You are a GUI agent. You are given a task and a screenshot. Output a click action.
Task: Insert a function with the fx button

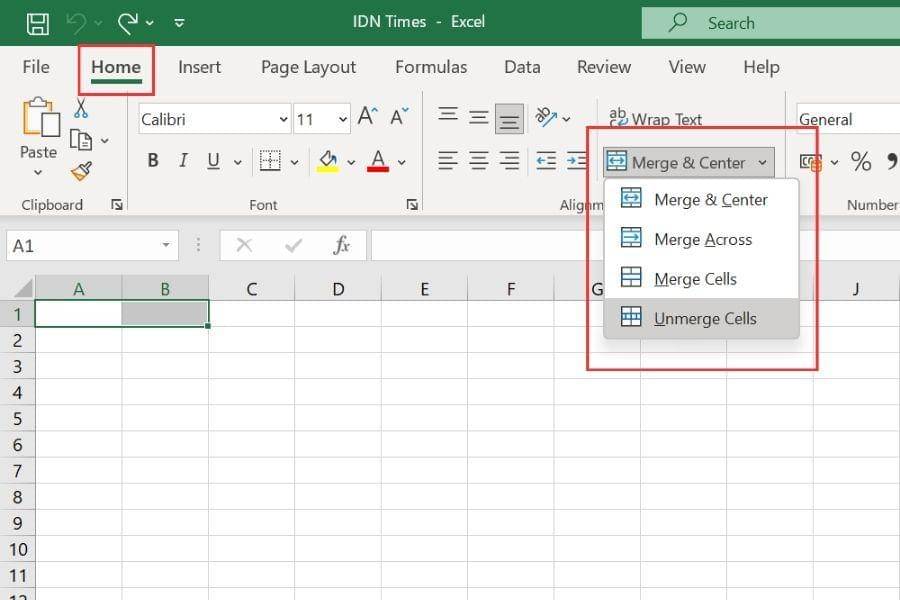point(341,245)
